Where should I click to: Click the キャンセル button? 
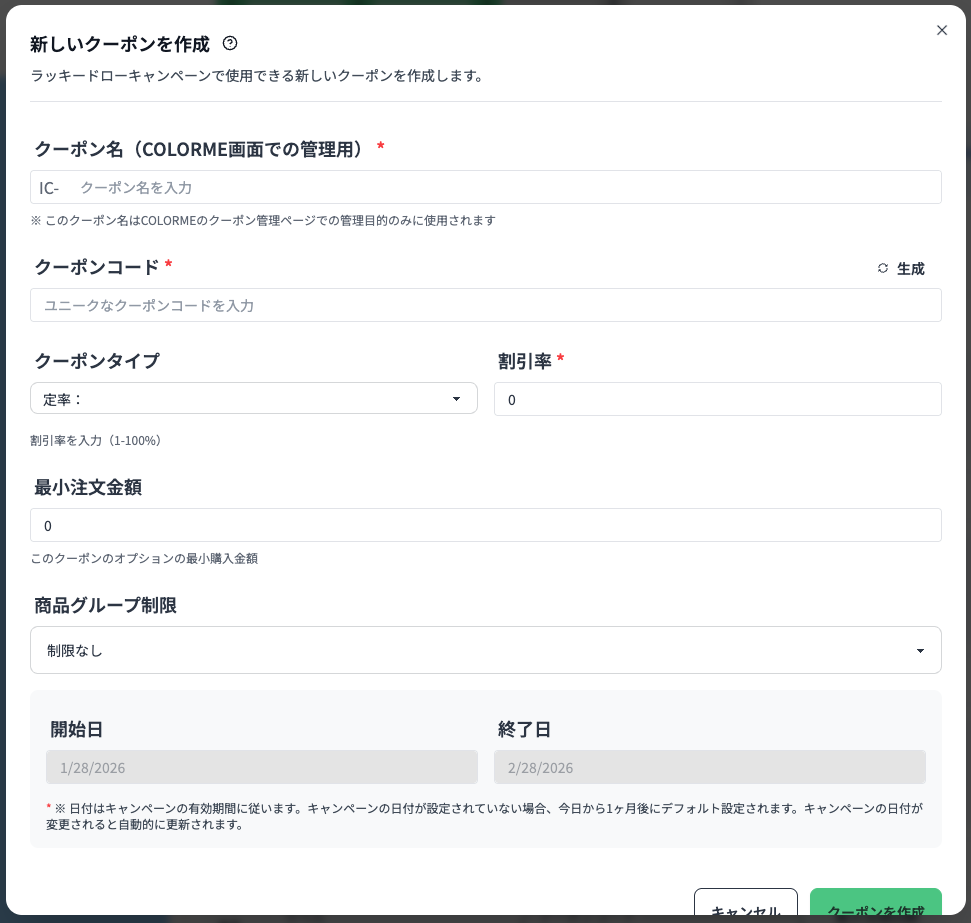click(746, 908)
